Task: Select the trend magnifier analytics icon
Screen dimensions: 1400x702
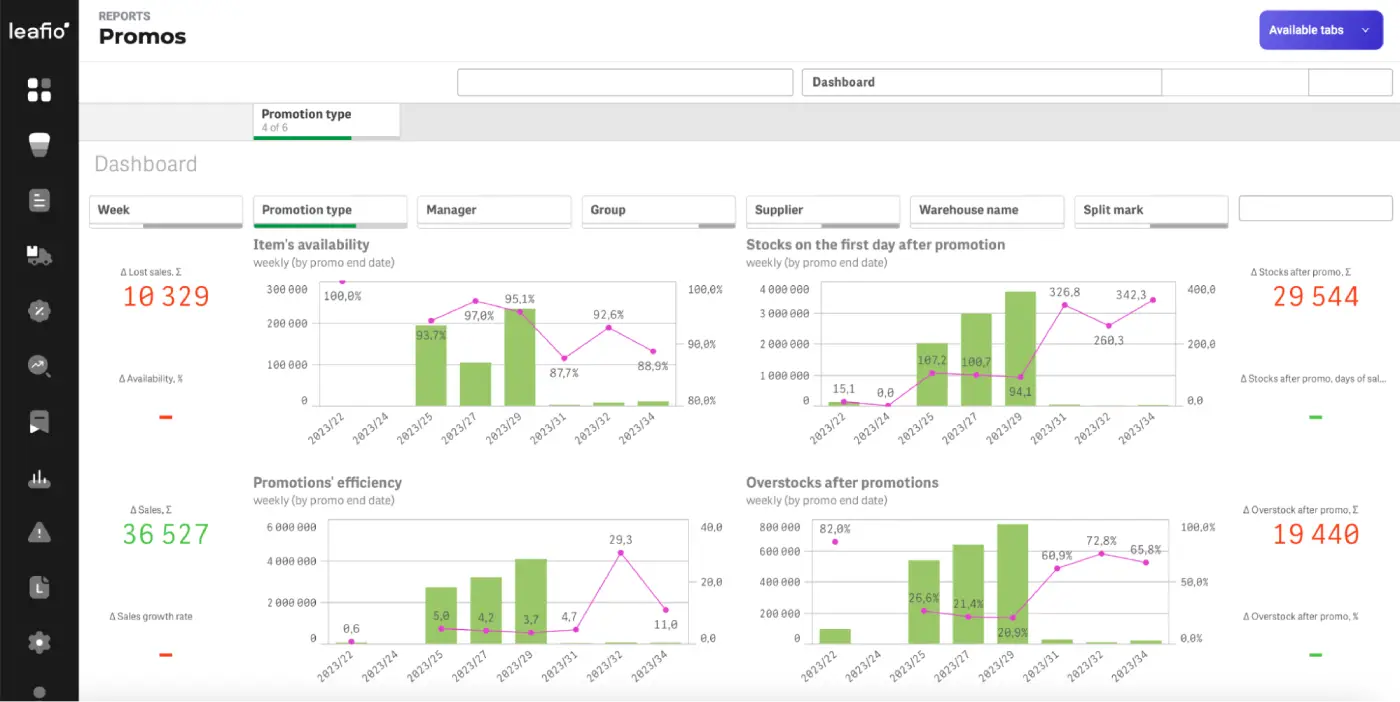Action: 39,366
